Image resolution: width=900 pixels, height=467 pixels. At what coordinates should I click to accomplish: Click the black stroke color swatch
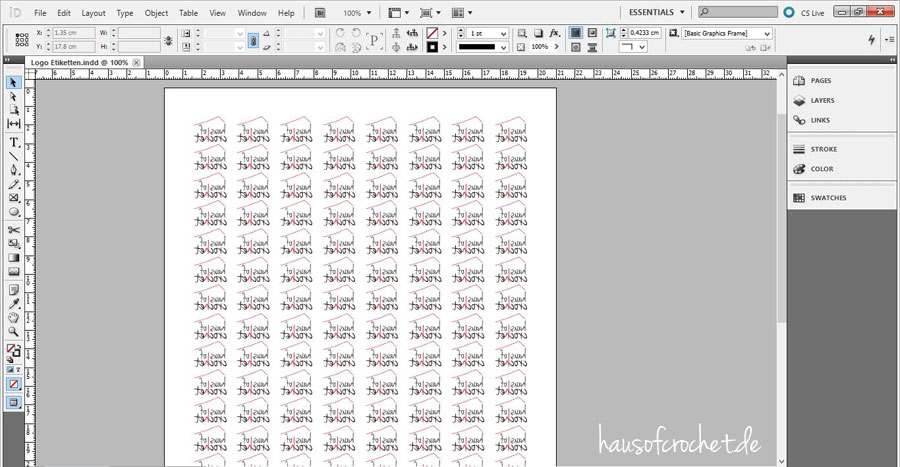432,47
